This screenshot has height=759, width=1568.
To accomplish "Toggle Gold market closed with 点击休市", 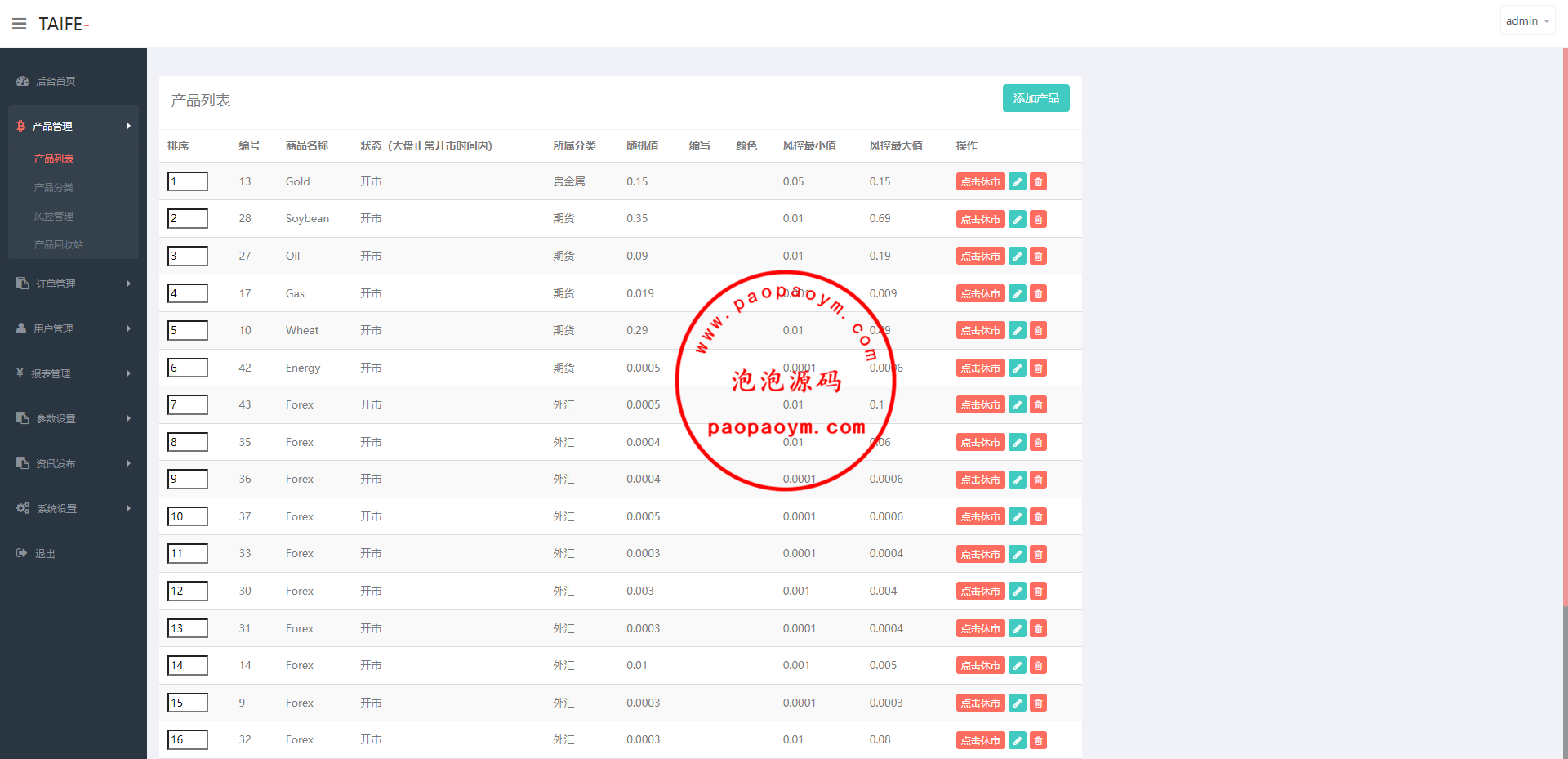I will 980,182.
